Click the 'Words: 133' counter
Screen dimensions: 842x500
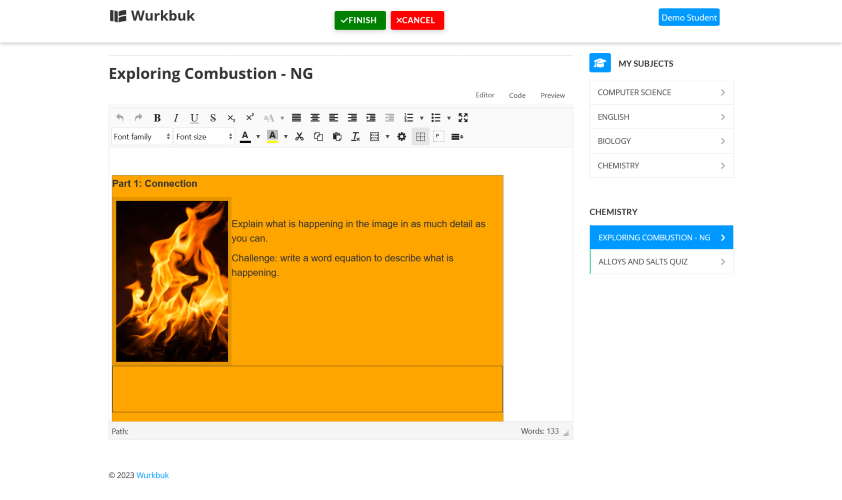pos(540,431)
